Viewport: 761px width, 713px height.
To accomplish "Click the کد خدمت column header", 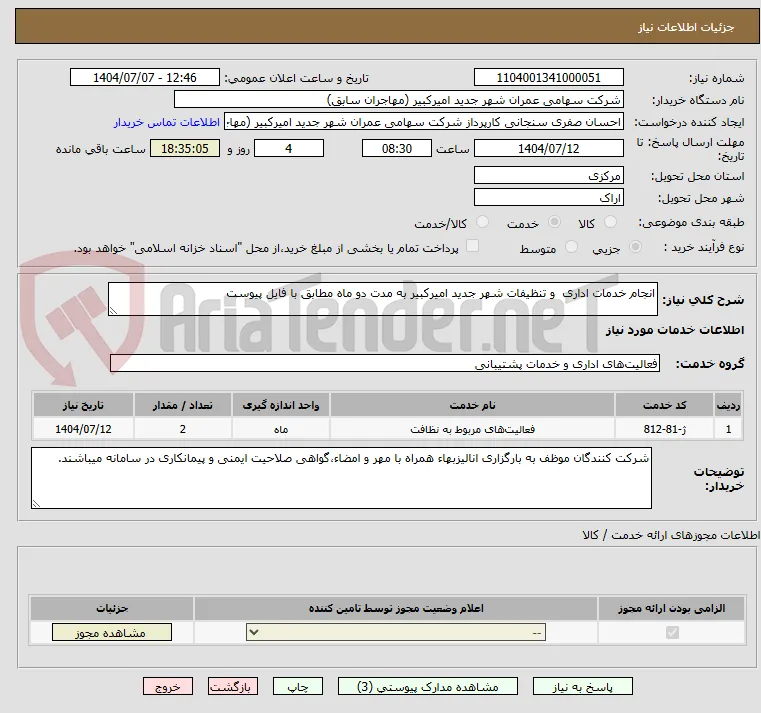I will (664, 405).
